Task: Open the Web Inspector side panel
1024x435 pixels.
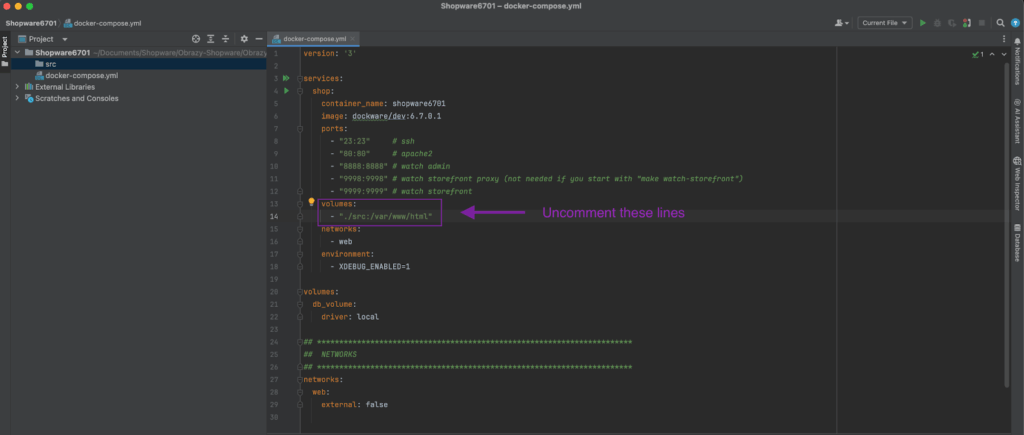Action: pos(1017,184)
